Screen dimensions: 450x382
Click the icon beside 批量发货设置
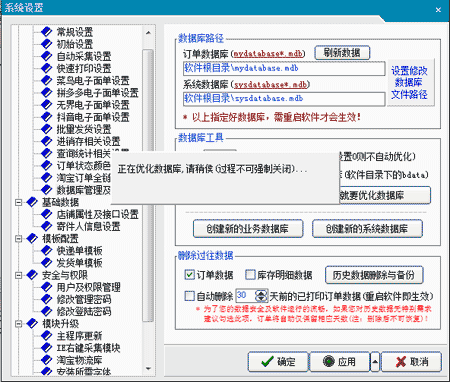point(47,129)
